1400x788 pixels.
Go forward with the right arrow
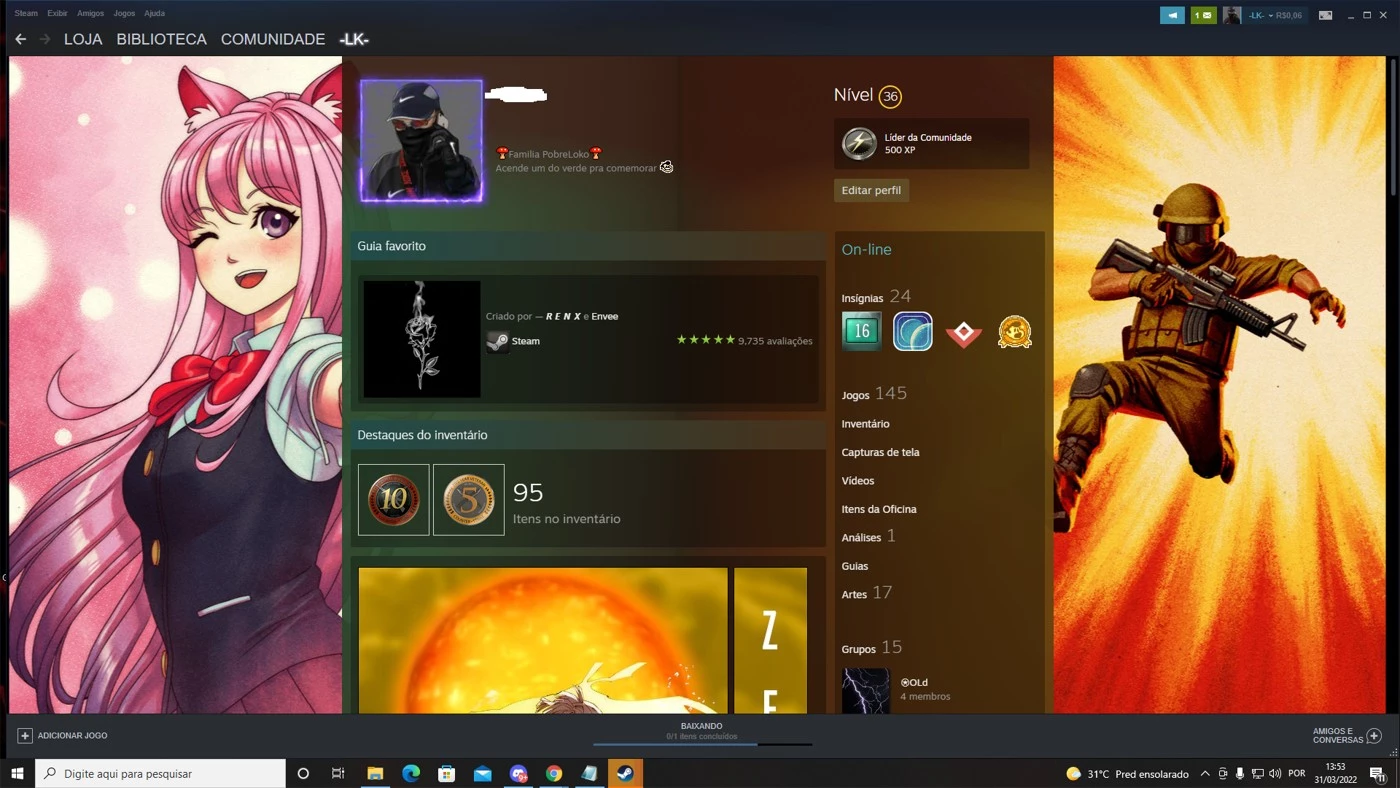pyautogui.click(x=45, y=39)
